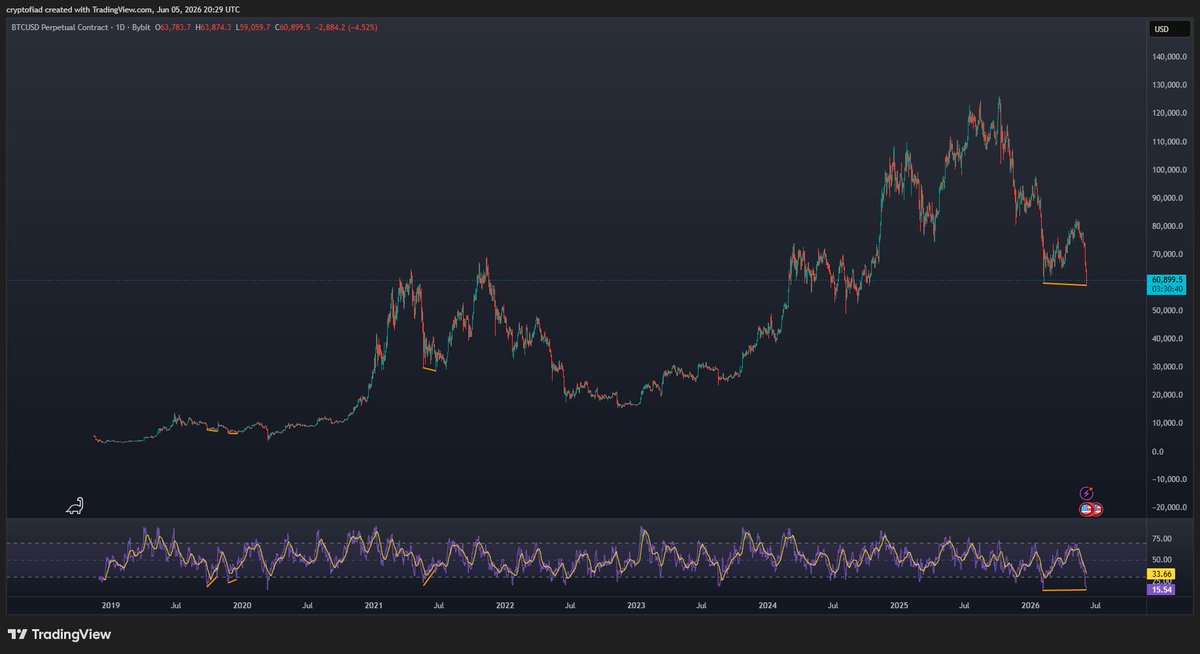The image size is (1200, 654).
Task: Open the lightning bolt event icon
Action: 1087,493
